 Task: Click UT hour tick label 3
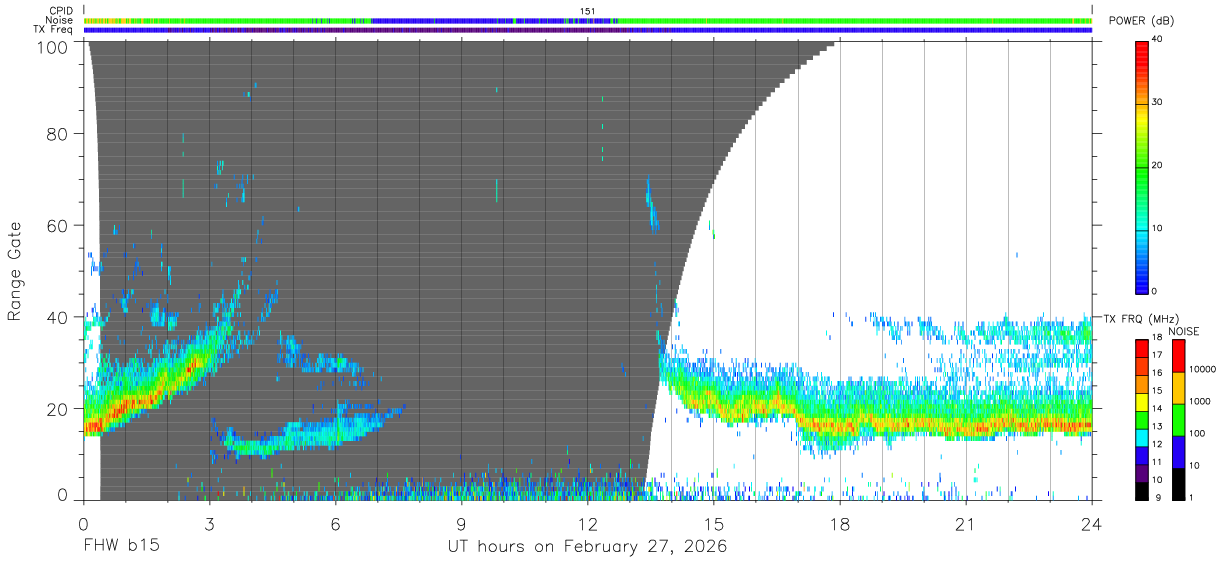[x=209, y=524]
